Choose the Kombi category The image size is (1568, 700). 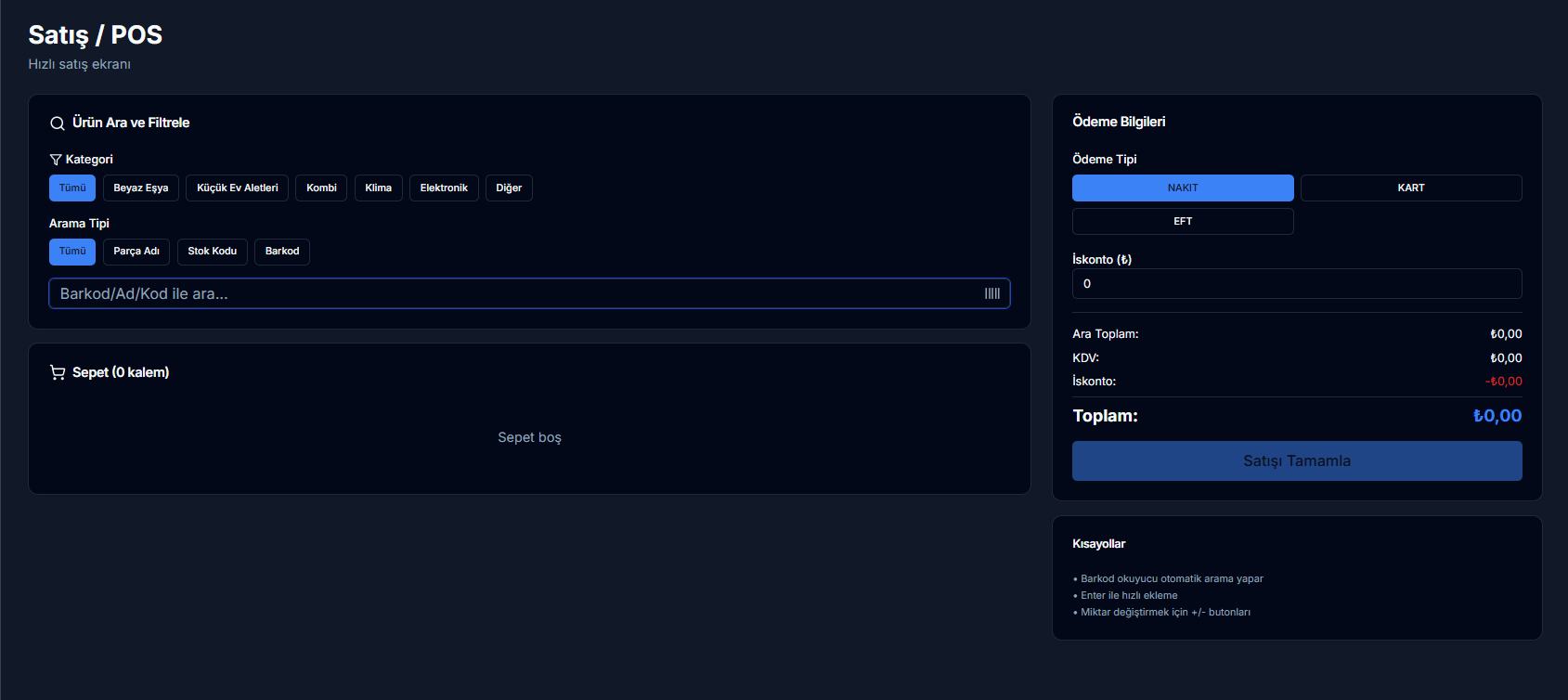coord(321,188)
